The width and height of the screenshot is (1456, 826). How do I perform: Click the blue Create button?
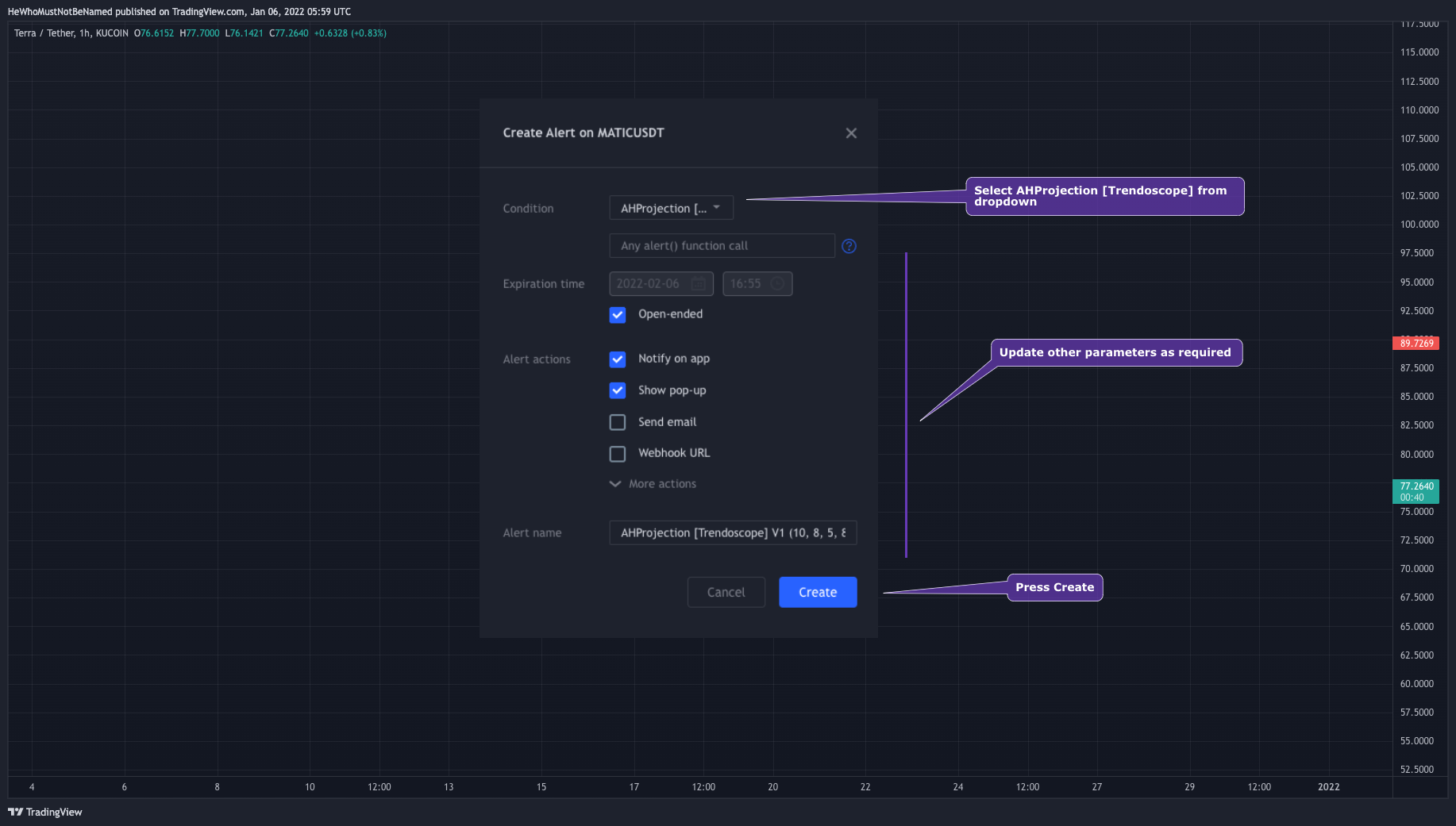click(818, 592)
